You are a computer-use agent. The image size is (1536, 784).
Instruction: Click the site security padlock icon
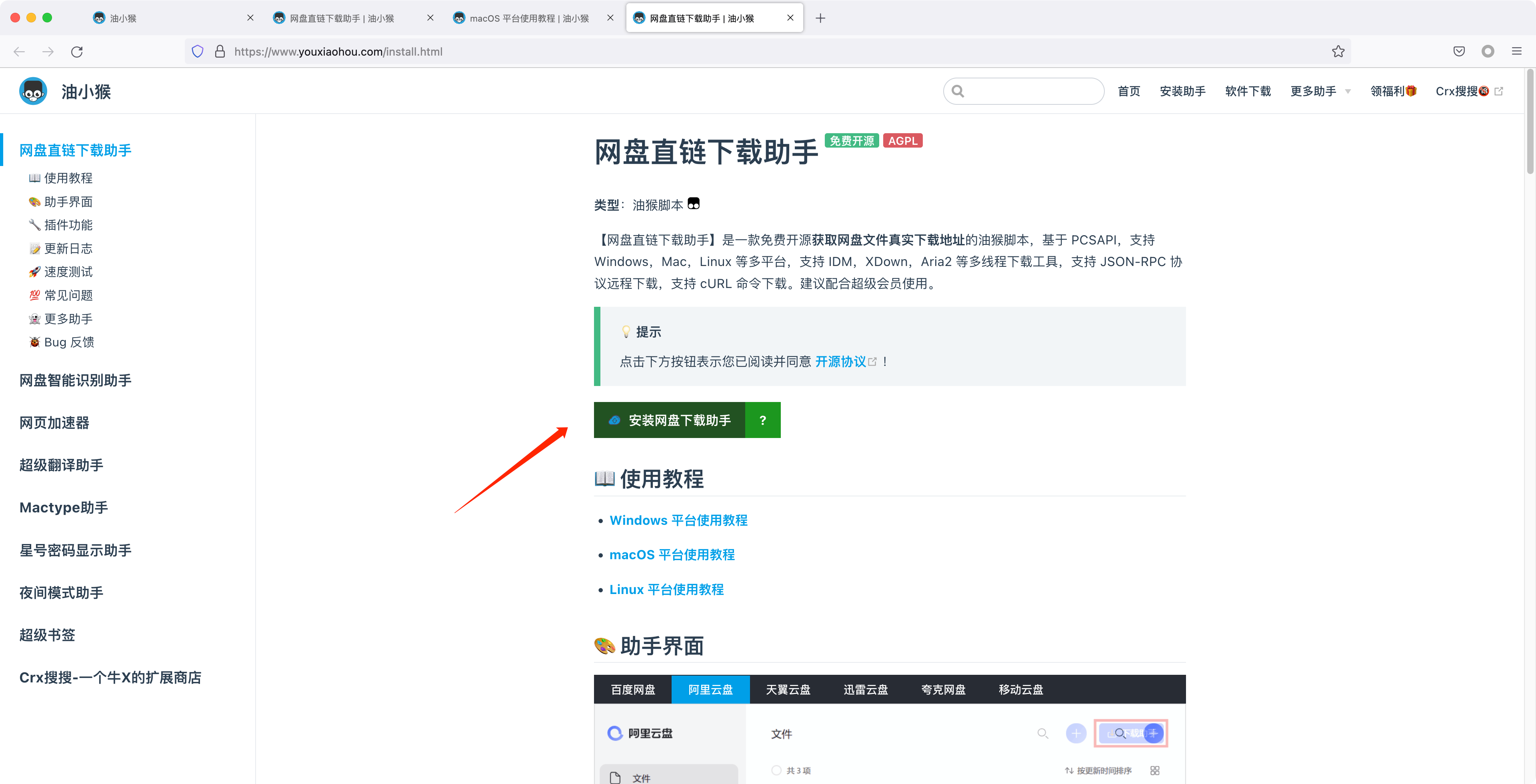[x=220, y=52]
